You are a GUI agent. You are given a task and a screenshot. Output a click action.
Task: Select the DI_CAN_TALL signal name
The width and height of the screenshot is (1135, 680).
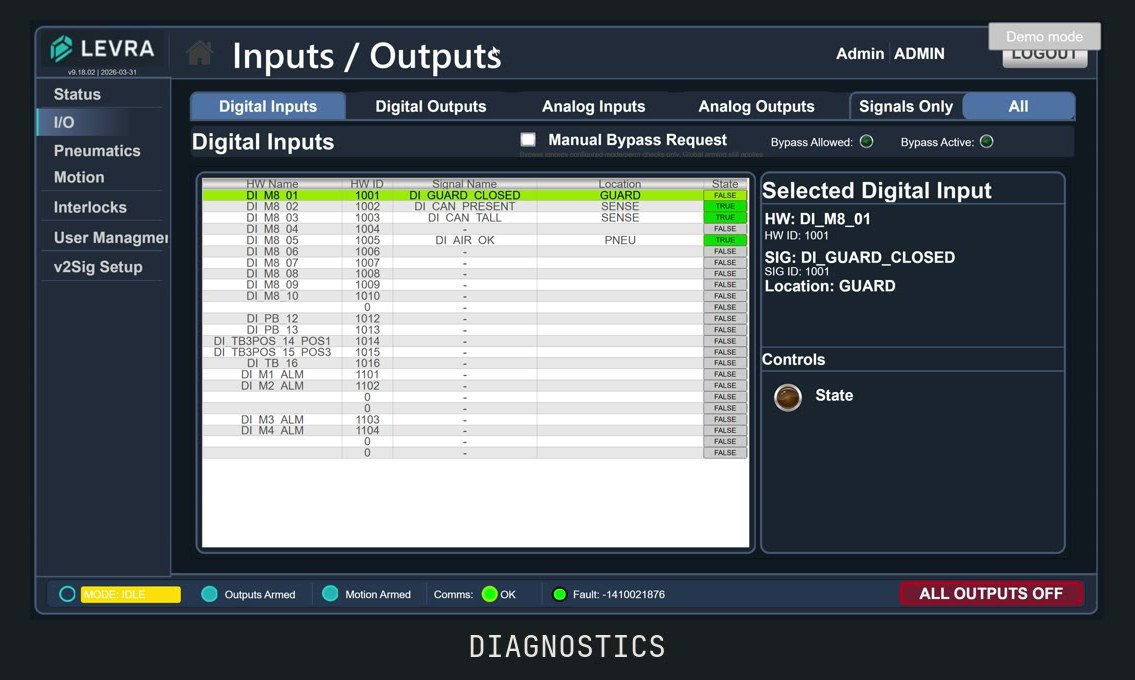click(x=465, y=217)
